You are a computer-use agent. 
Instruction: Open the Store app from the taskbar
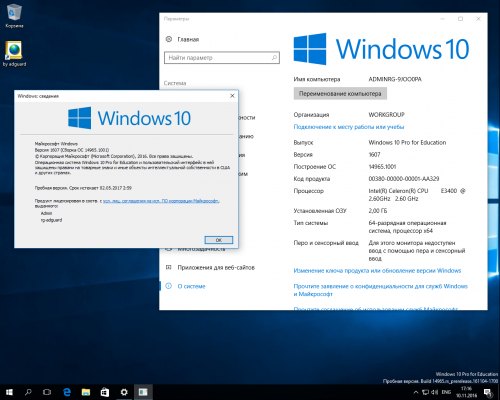tap(105, 392)
